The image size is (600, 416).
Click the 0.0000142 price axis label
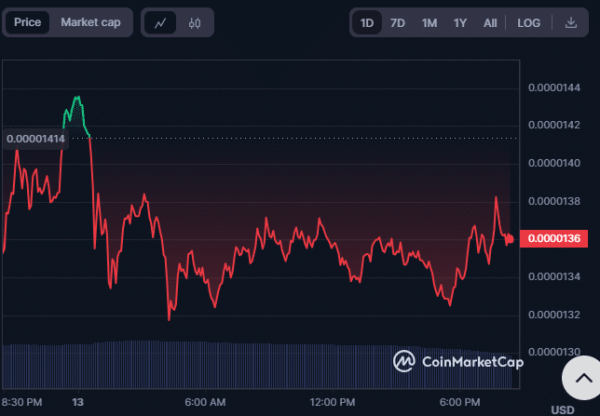(554, 125)
